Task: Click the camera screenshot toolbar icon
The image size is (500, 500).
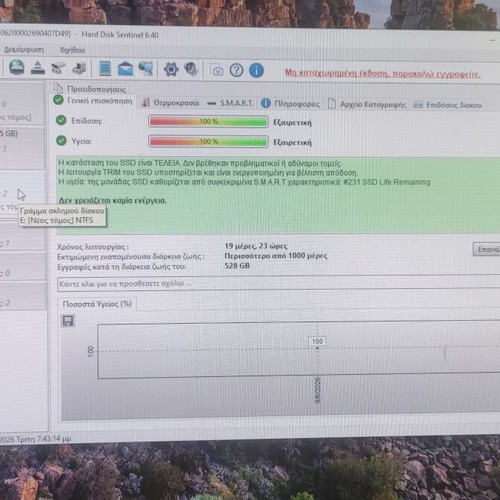Action: point(217,70)
